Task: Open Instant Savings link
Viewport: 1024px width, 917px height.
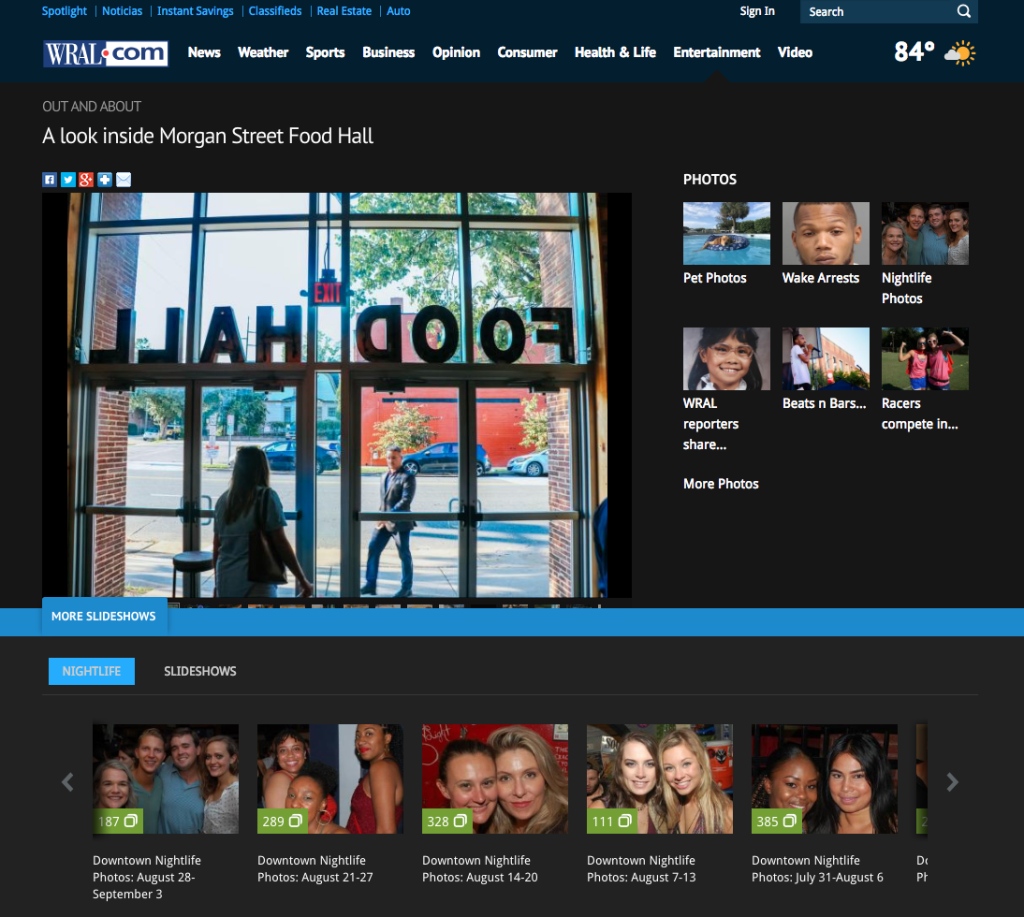Action: (x=195, y=11)
